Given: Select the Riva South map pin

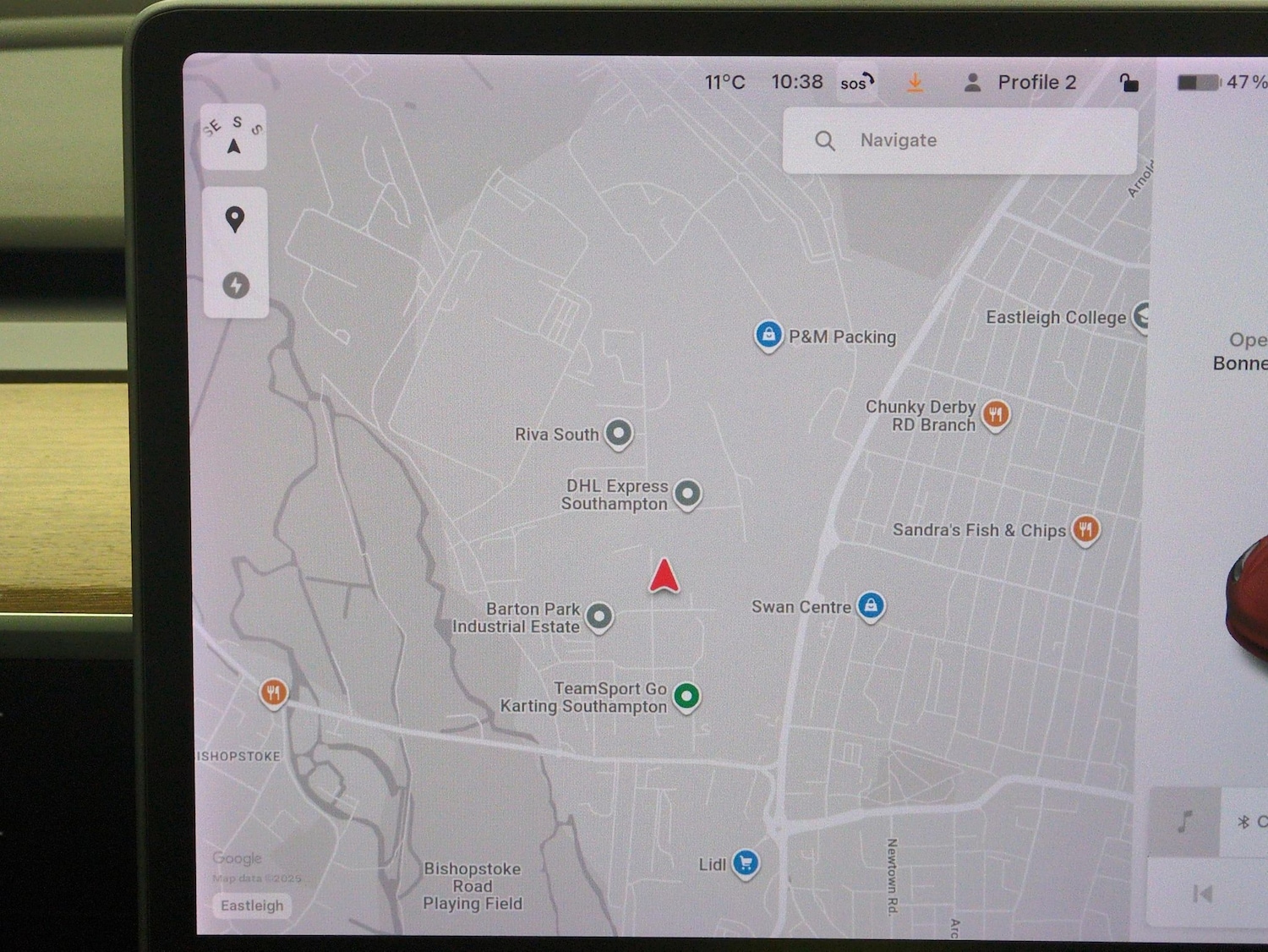Looking at the screenshot, I should pyautogui.click(x=620, y=434).
